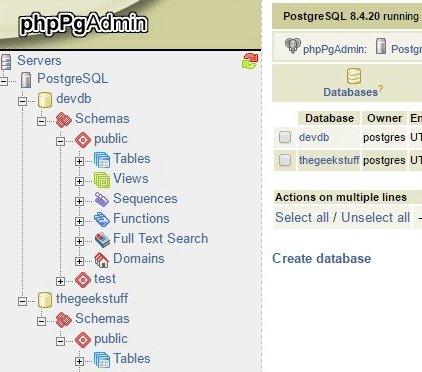Image resolution: width=422 pixels, height=372 pixels.
Task: Click the server icon in breadcrumb trail
Action: click(x=381, y=46)
